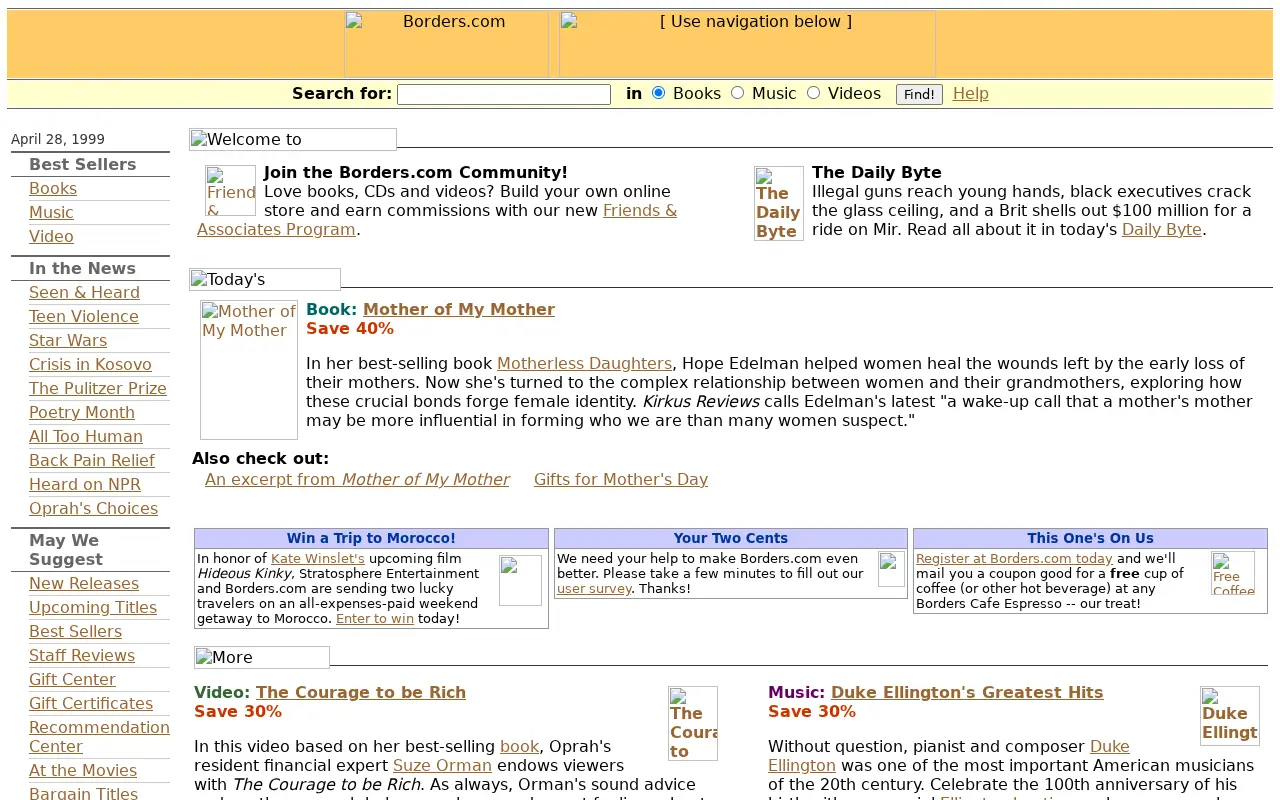Open the Daily Byte text link
1280x800 pixels.
click(1162, 229)
